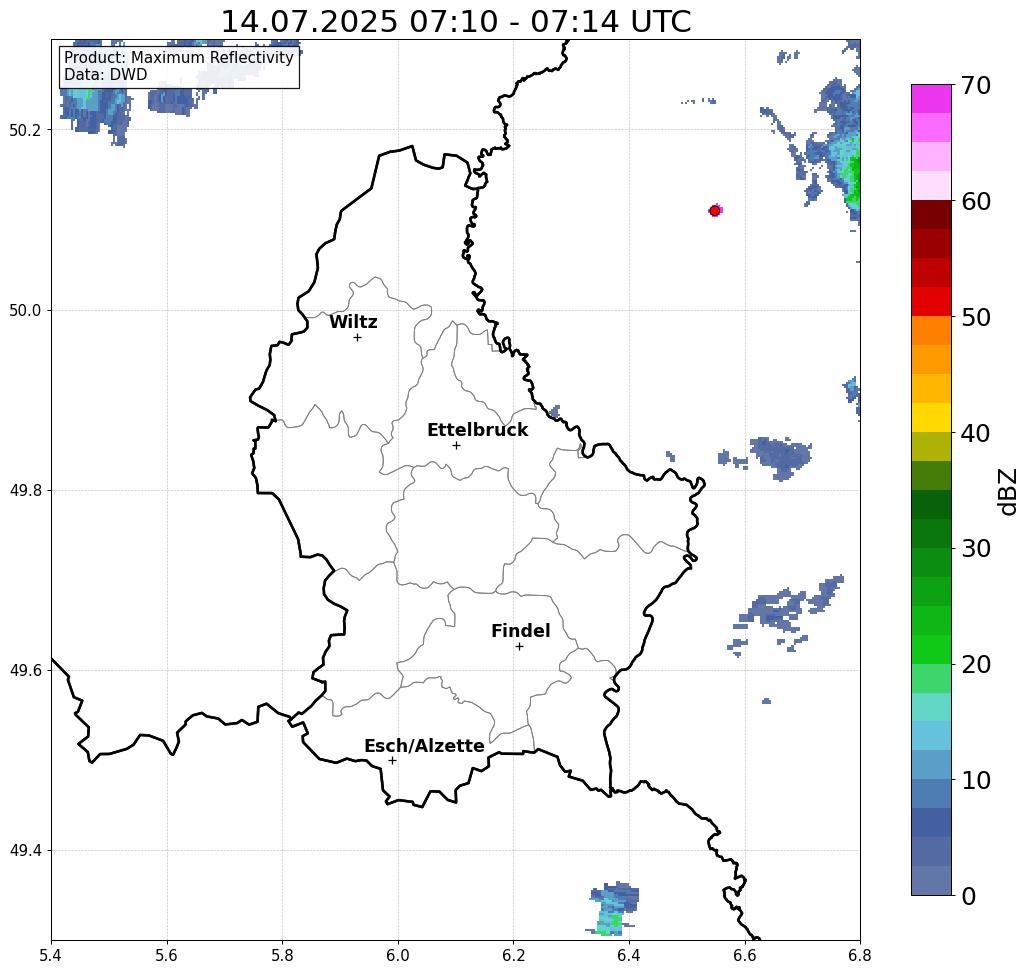Click the 60 tick on colorbar
Image resolution: width=1029 pixels, height=973 pixels.
coord(976,201)
